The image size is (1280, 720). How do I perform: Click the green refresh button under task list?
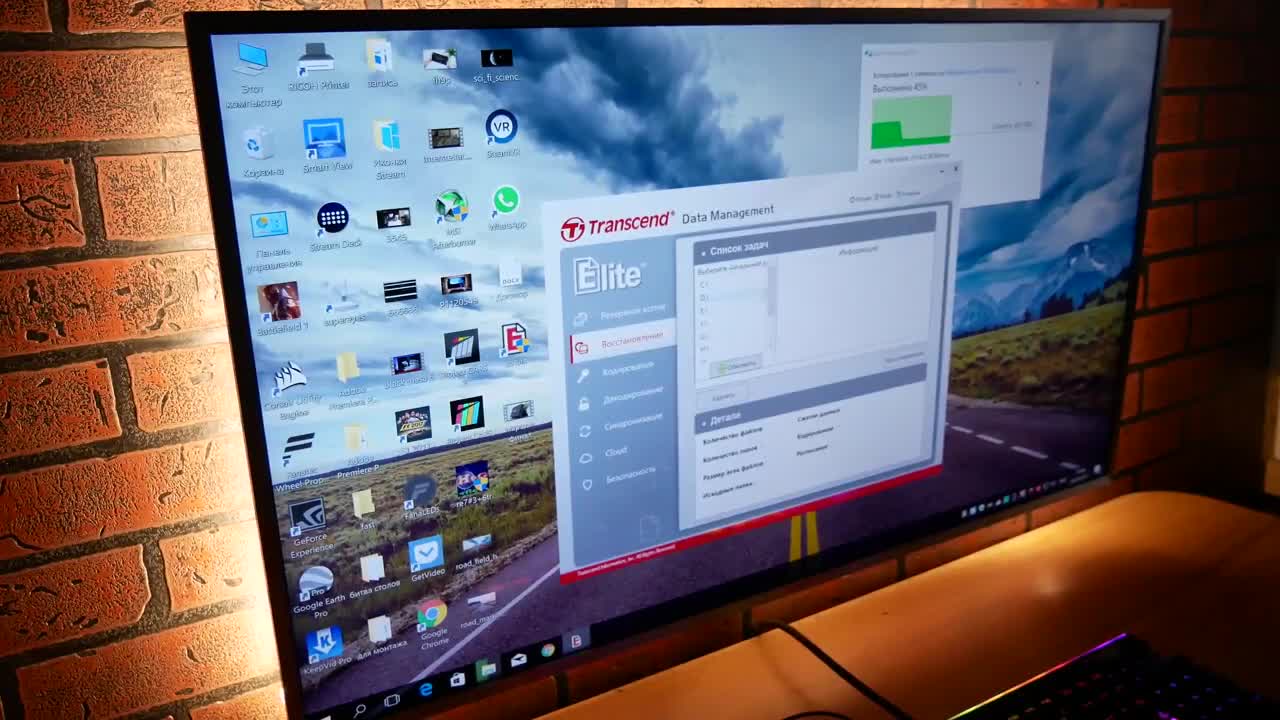[x=735, y=366]
